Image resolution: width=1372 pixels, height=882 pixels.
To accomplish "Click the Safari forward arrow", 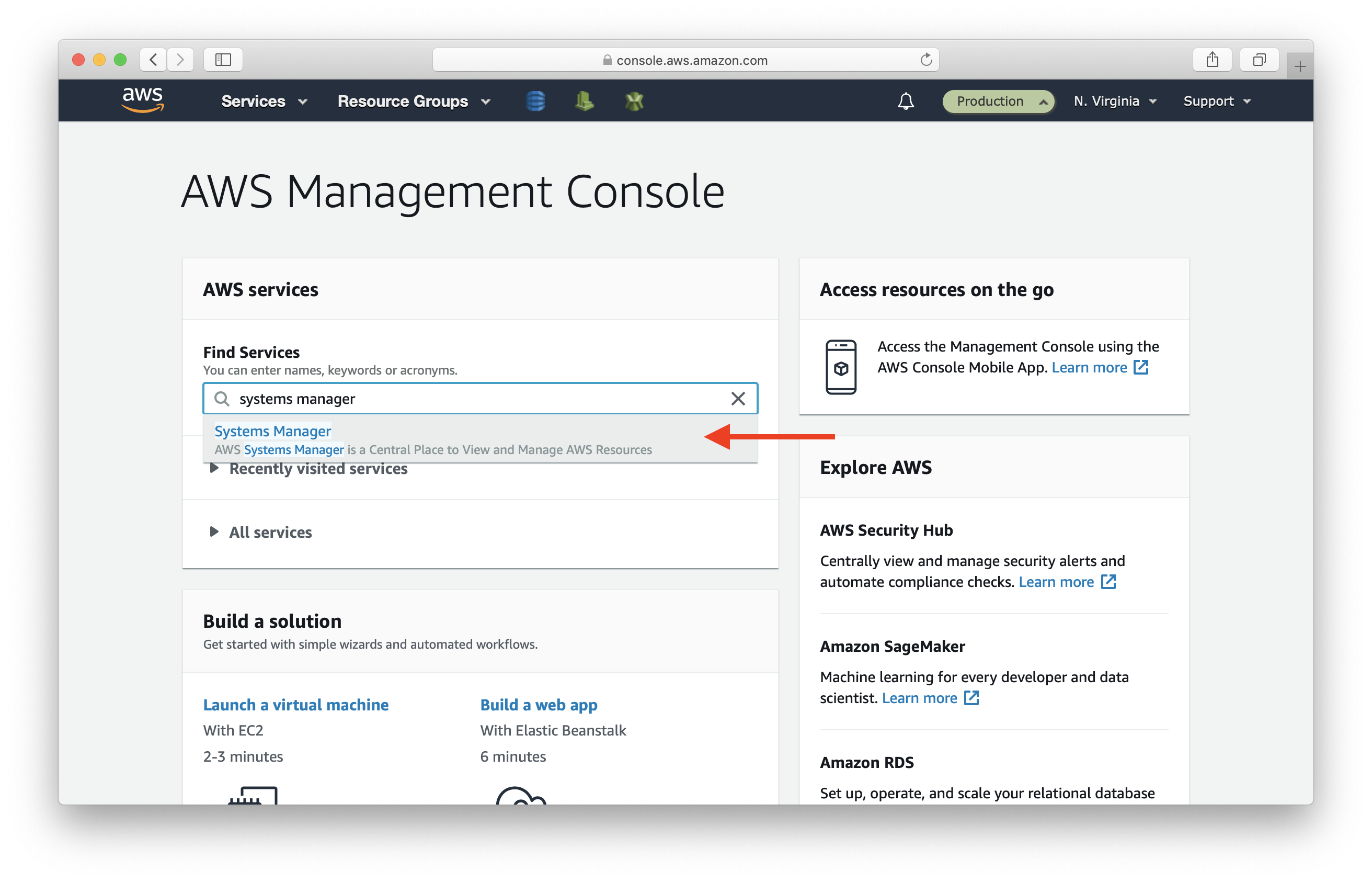I will click(180, 60).
